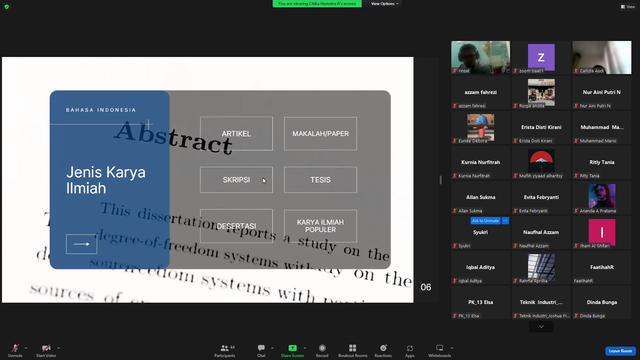Open the View layout menu at top right

coord(628,7)
